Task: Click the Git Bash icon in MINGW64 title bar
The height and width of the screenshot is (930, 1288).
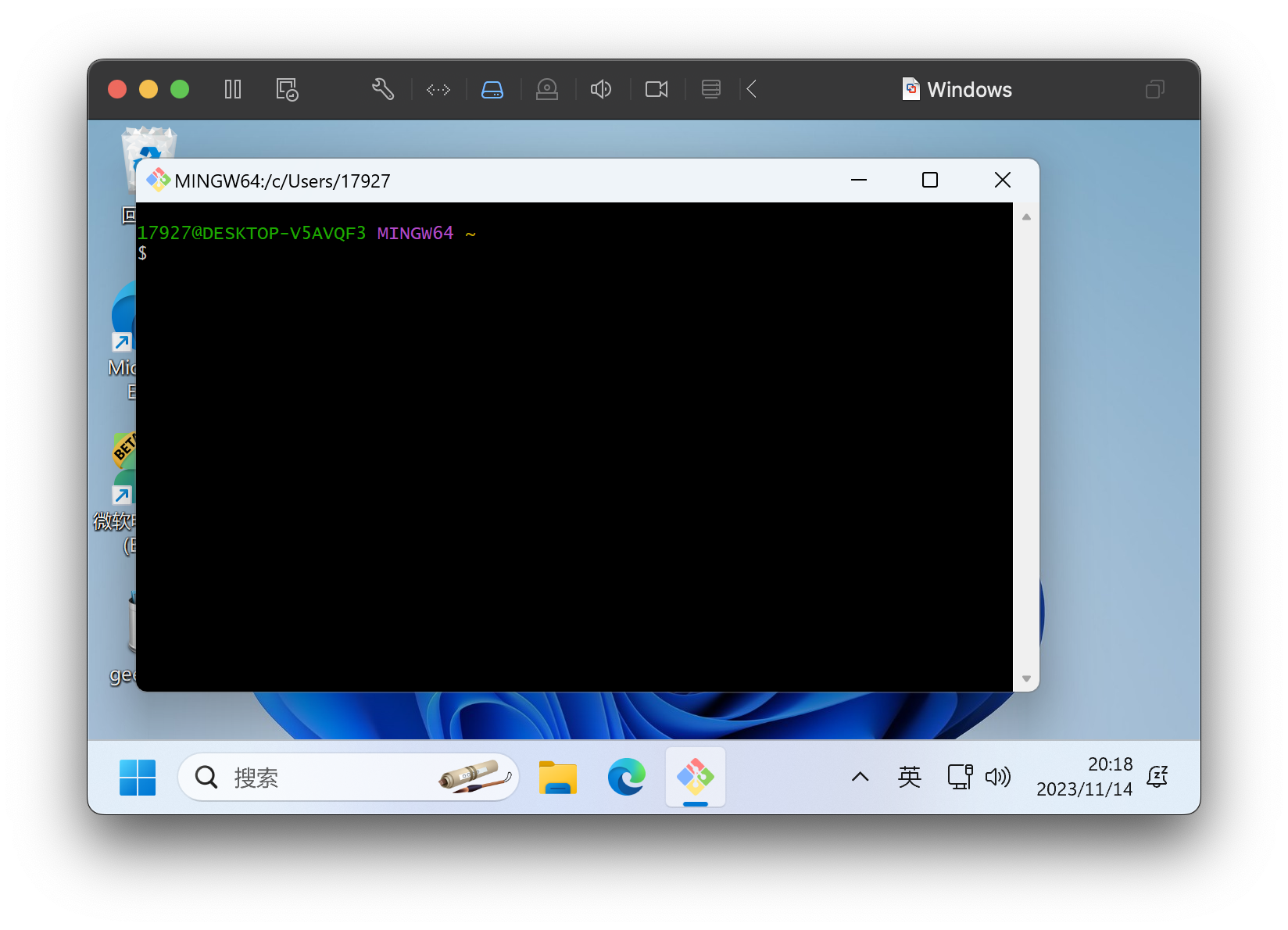Action: point(159,181)
